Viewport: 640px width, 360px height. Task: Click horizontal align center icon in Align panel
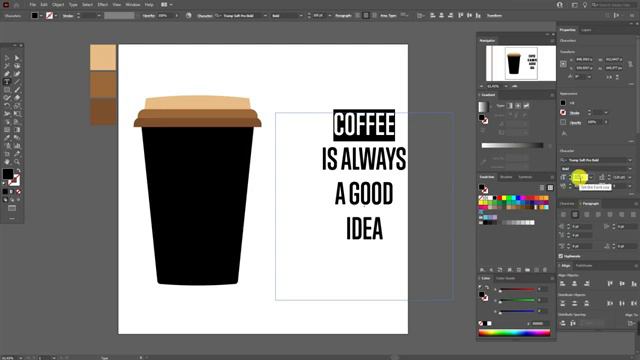pos(575,283)
